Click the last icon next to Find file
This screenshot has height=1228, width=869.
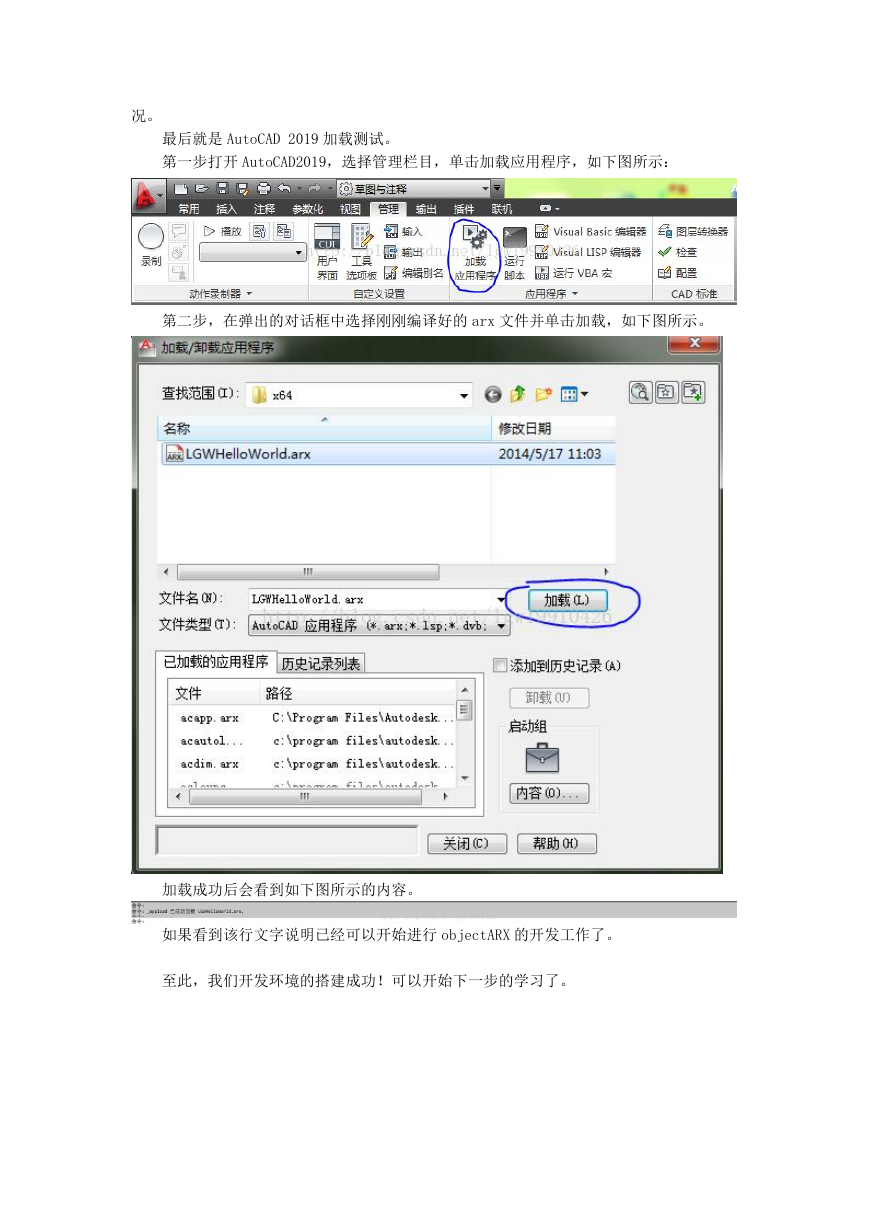point(693,392)
